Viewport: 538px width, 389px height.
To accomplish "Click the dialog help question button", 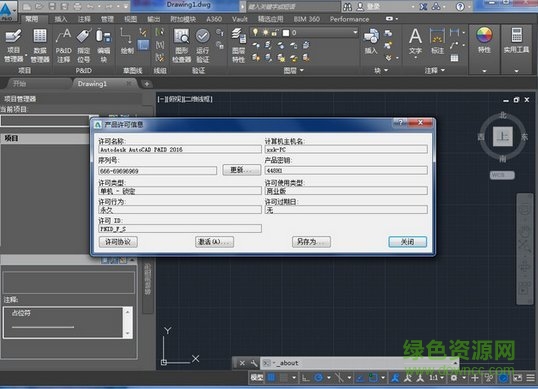I will tap(400, 122).
